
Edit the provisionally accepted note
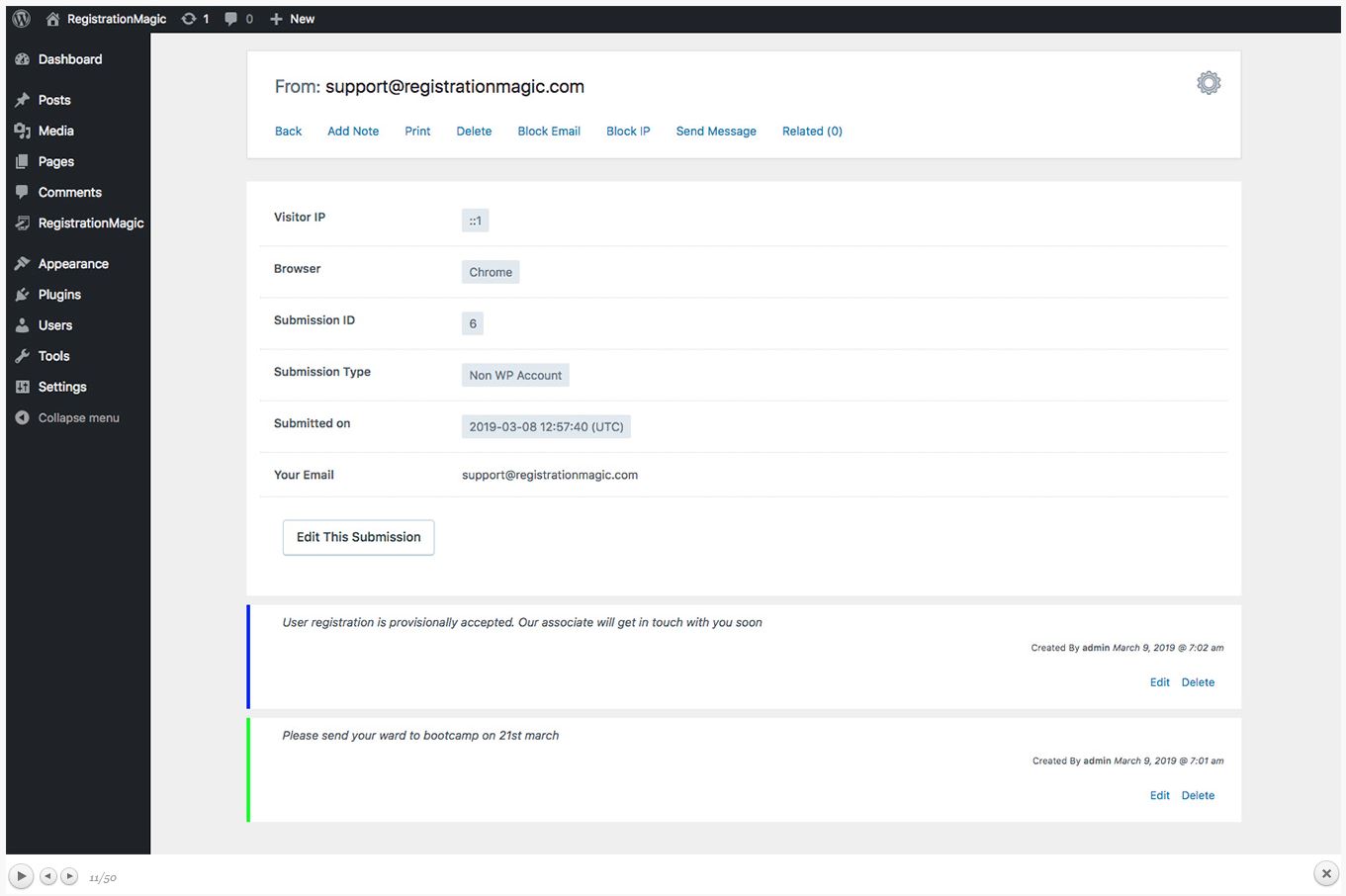coord(1159,682)
